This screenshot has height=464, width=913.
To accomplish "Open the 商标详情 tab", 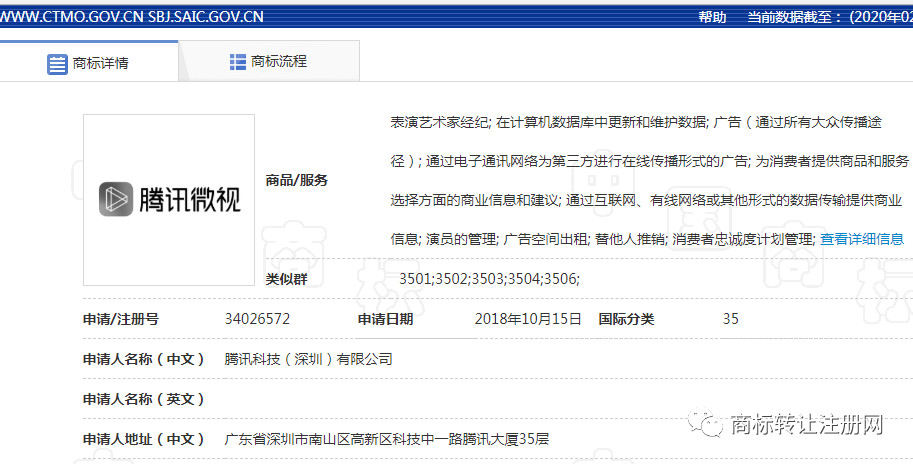I will (x=89, y=61).
